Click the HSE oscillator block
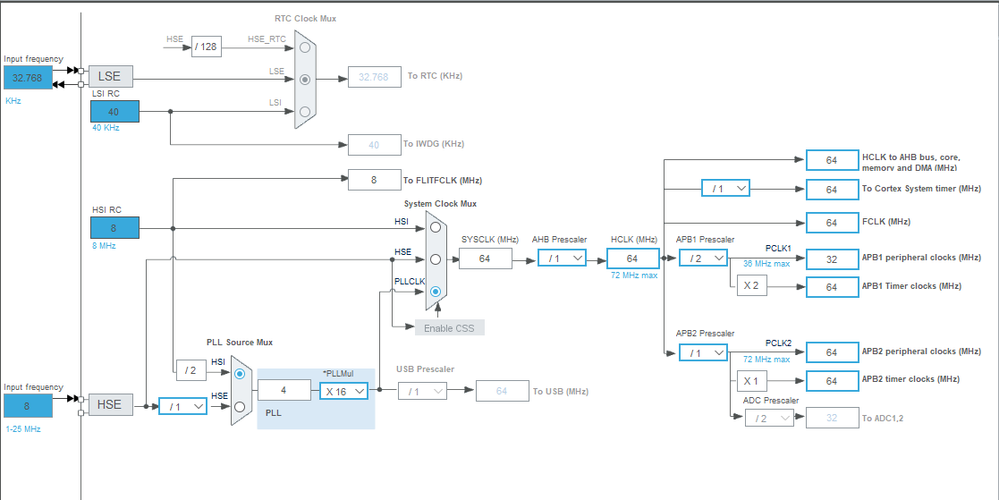Viewport: 999px width, 500px height. click(110, 404)
